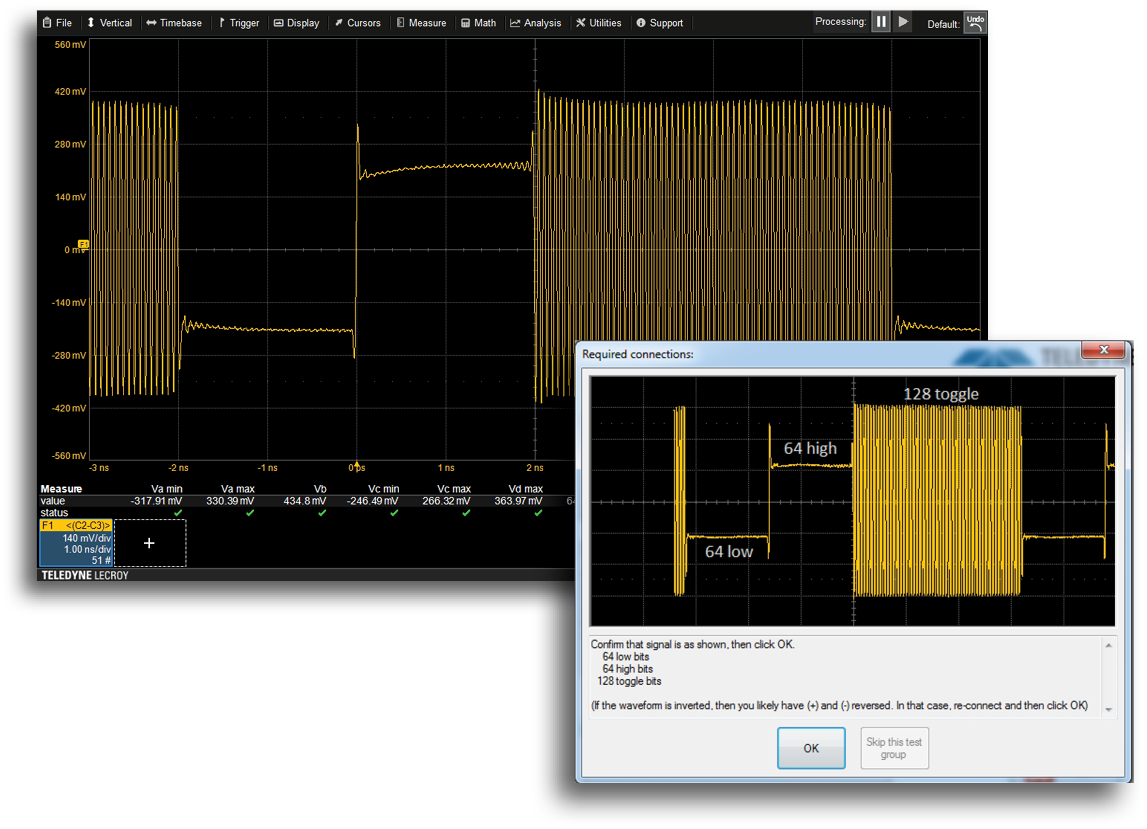Open the File menu
The width and height of the screenshot is (1147, 829).
(57, 23)
